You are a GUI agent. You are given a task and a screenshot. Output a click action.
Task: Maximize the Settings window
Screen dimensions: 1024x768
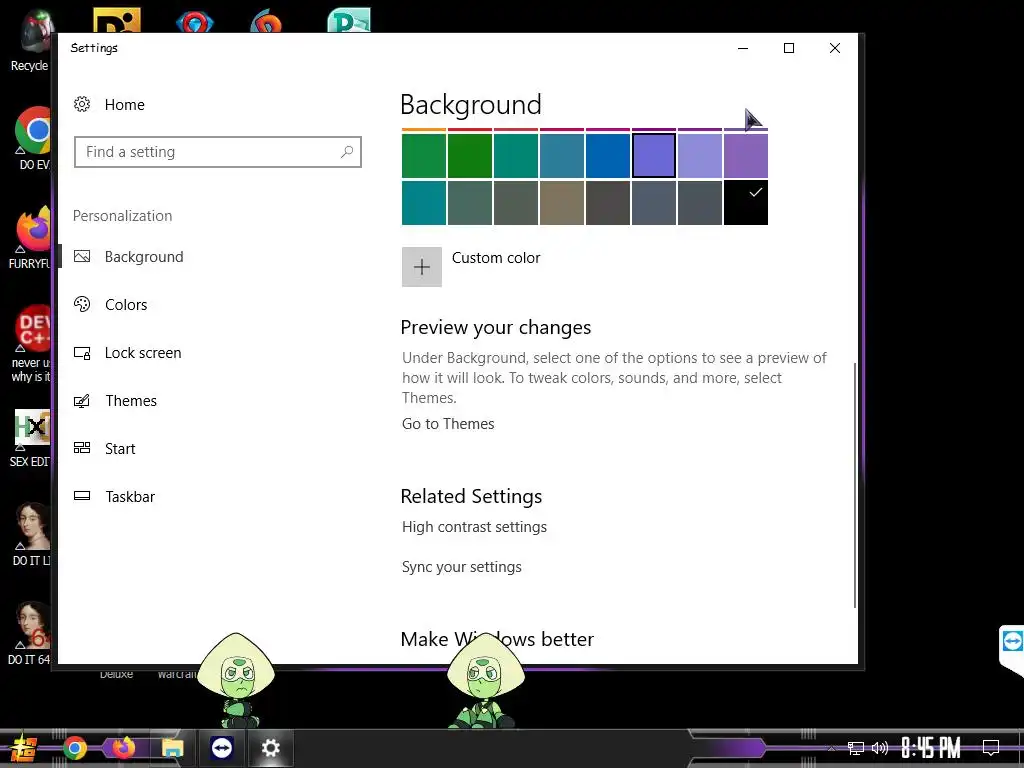[x=789, y=48]
